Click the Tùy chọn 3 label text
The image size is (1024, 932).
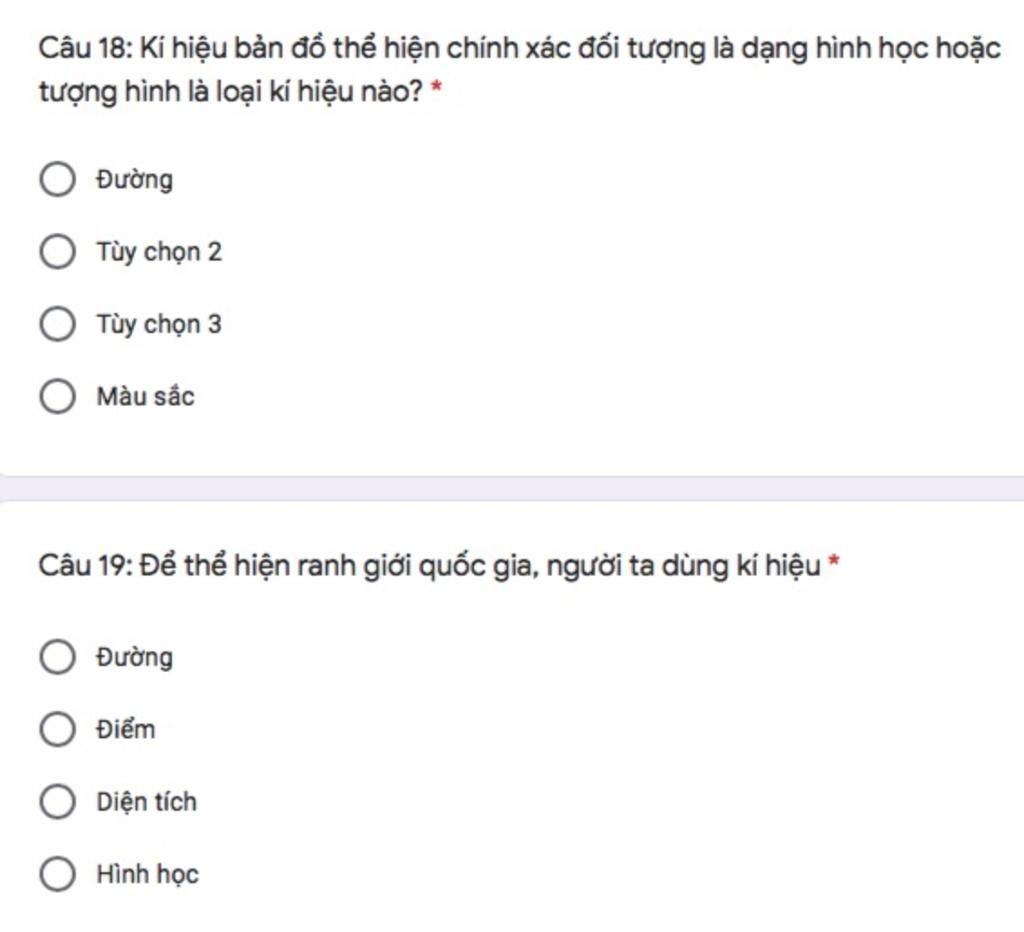click(159, 325)
